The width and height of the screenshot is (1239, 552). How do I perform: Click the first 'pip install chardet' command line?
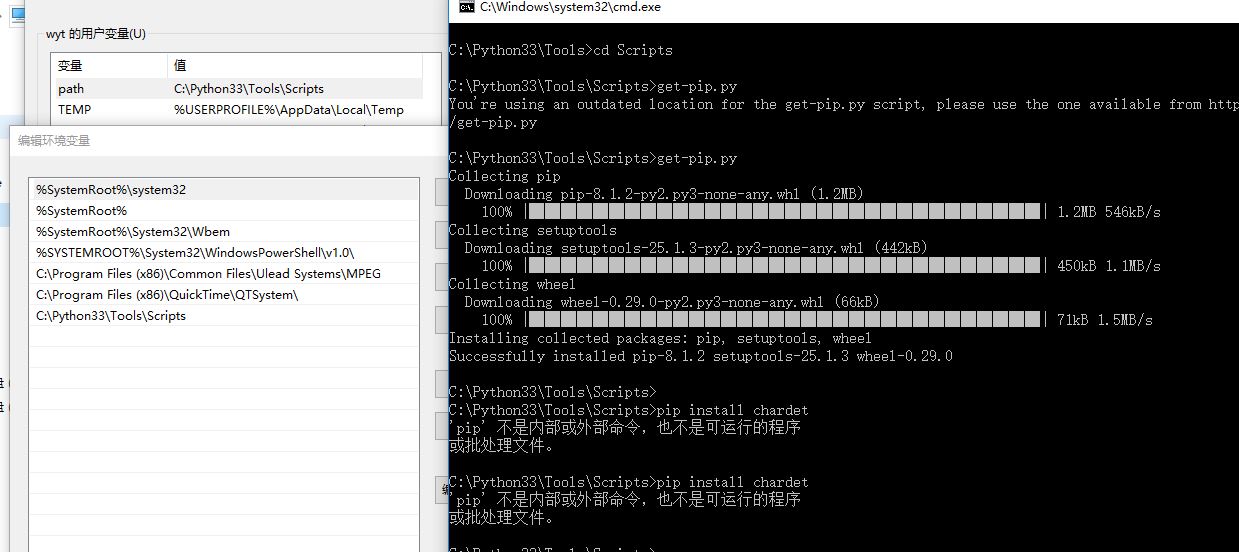(x=730, y=410)
